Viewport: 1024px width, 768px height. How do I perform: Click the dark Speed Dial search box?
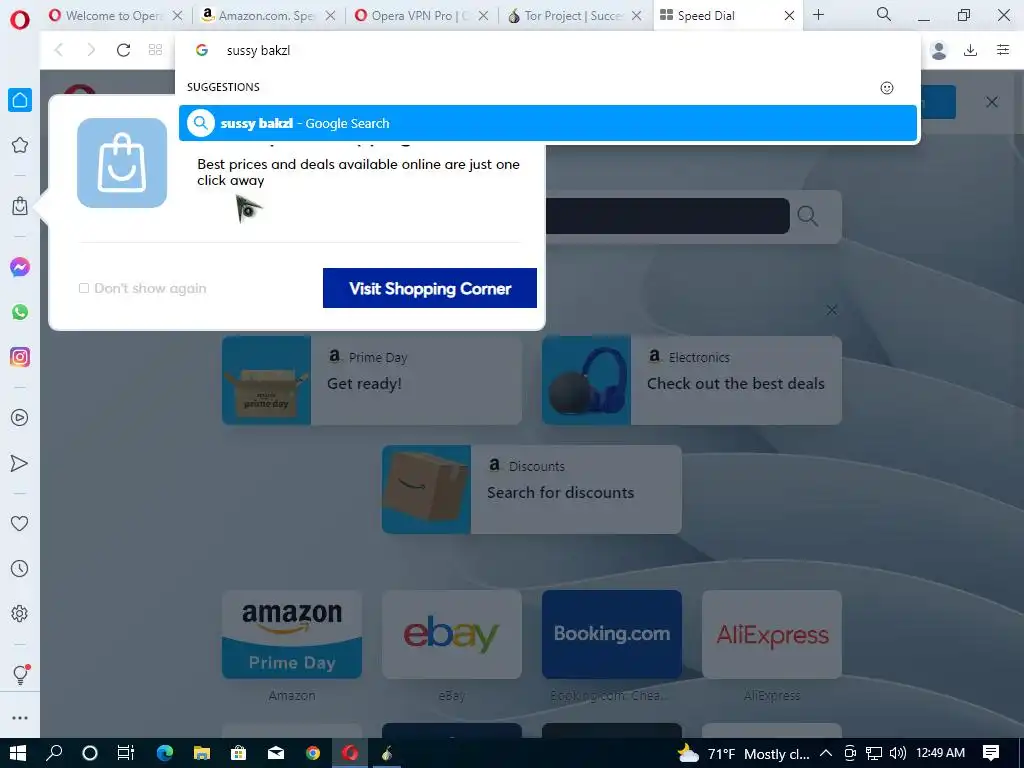click(x=667, y=216)
